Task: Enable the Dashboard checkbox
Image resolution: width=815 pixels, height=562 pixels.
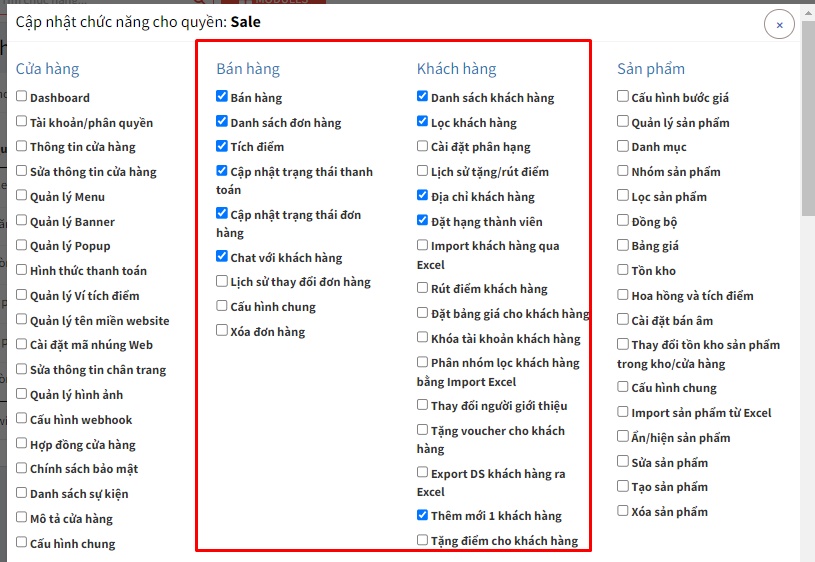Action: 21,97
